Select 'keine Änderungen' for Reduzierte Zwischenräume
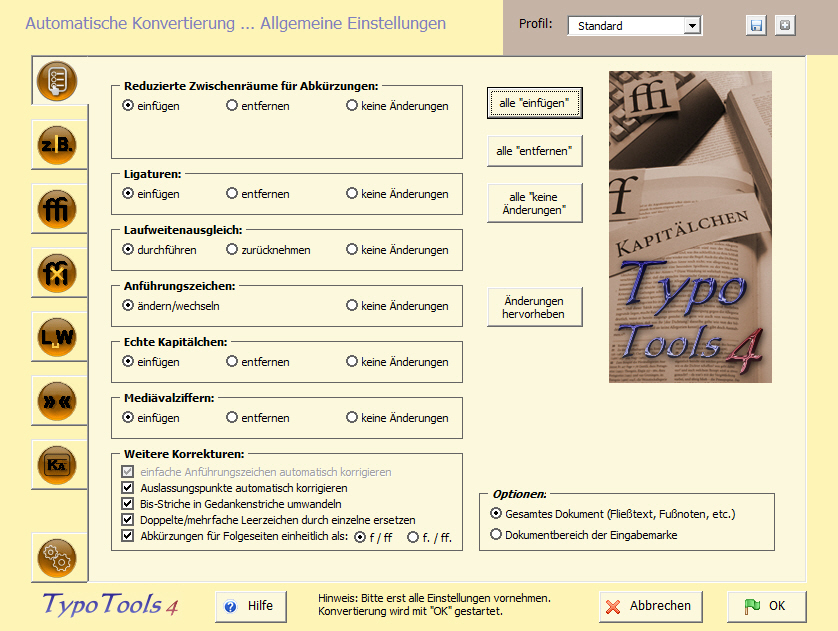The height and width of the screenshot is (631, 838). (398, 106)
